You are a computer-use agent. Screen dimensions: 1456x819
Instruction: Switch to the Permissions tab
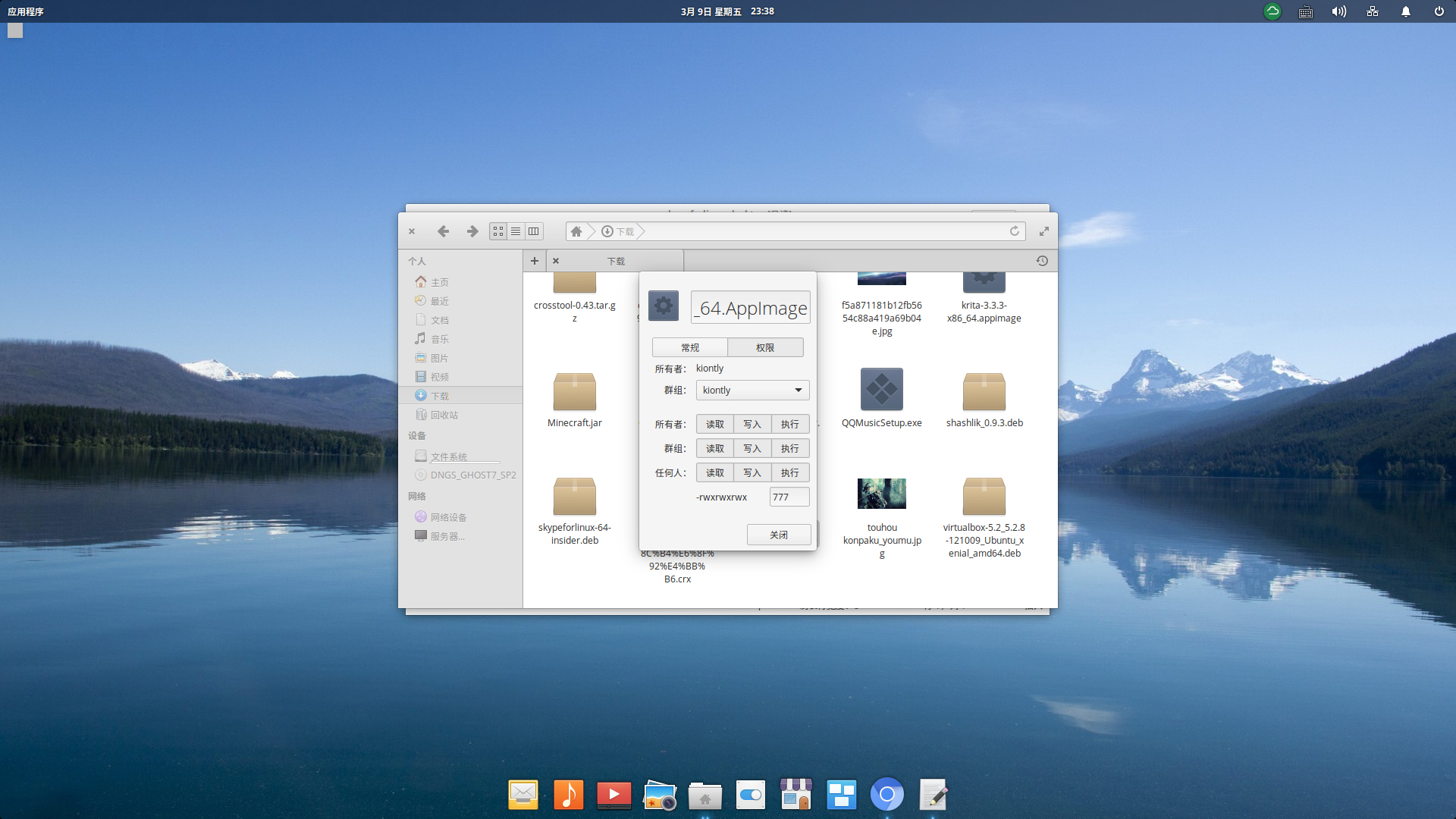(x=764, y=348)
